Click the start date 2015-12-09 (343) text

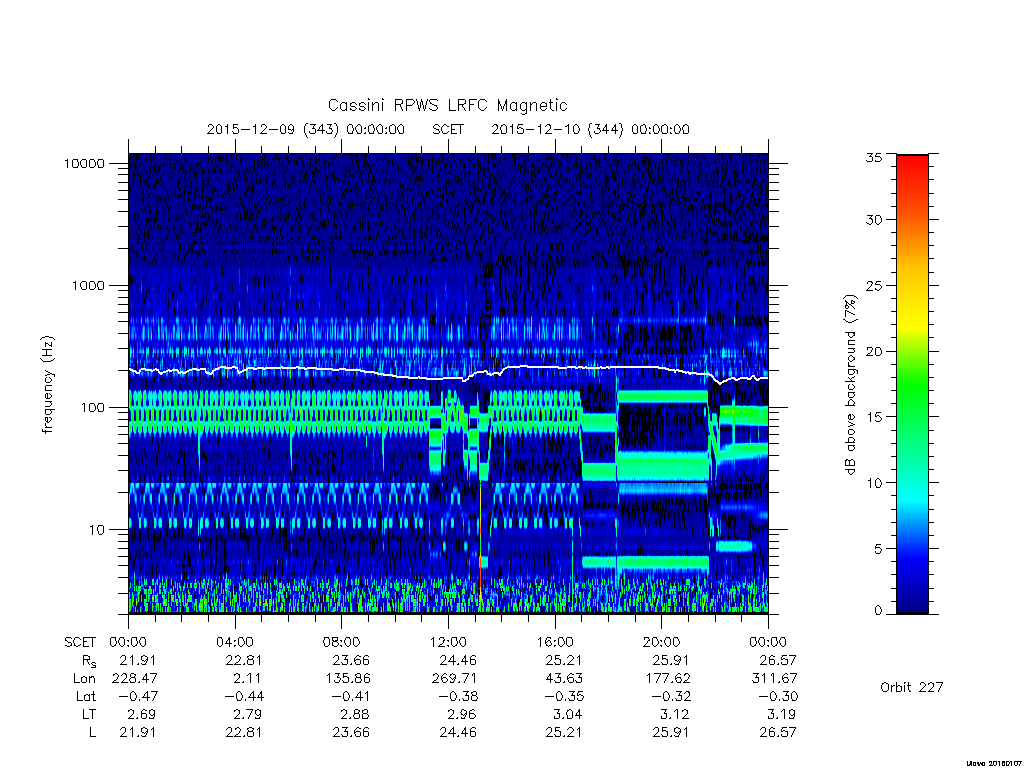point(272,129)
